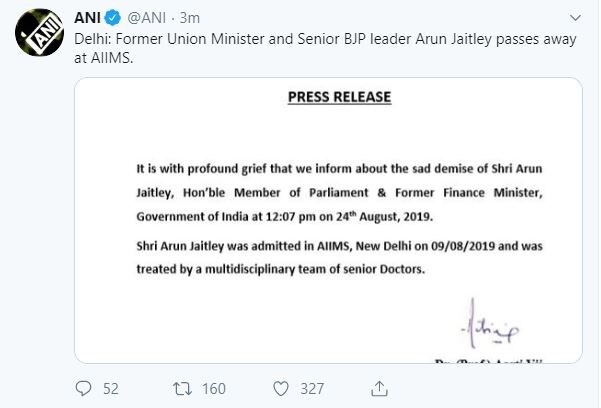Viewport: 601px width, 408px height.
Task: Click the reply count 52
Action: (x=111, y=387)
